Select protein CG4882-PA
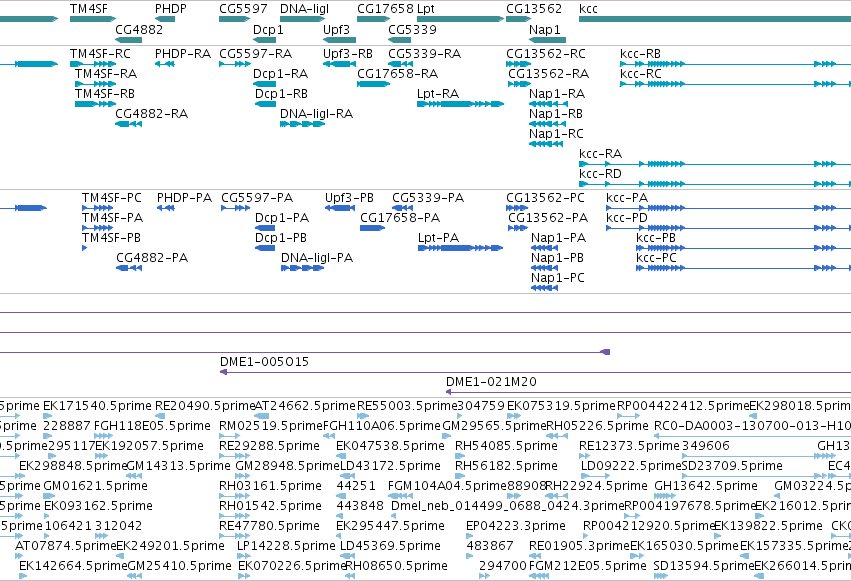 (152, 258)
